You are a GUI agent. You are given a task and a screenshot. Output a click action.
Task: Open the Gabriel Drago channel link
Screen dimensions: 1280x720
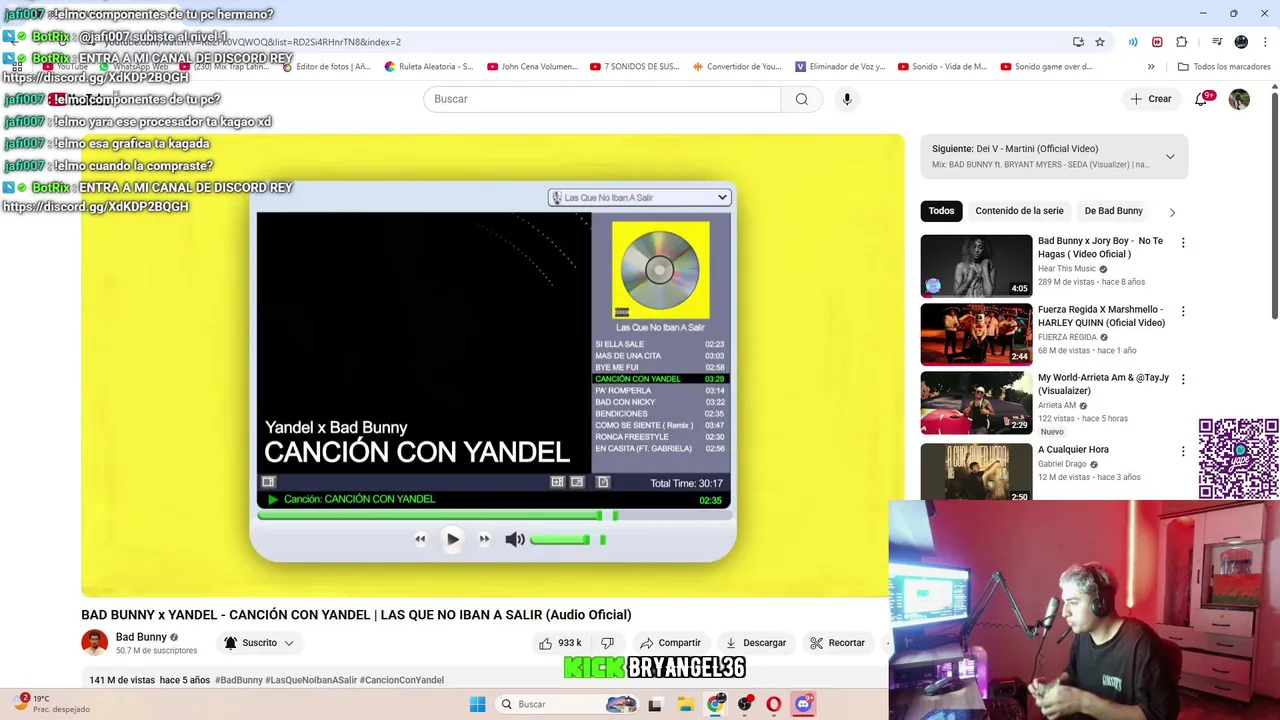coord(1062,464)
